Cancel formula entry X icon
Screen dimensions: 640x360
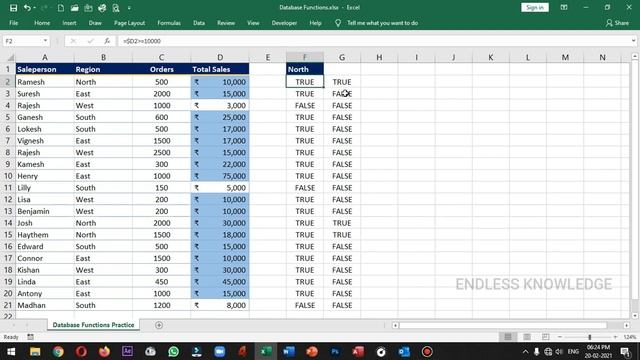tap(73, 41)
